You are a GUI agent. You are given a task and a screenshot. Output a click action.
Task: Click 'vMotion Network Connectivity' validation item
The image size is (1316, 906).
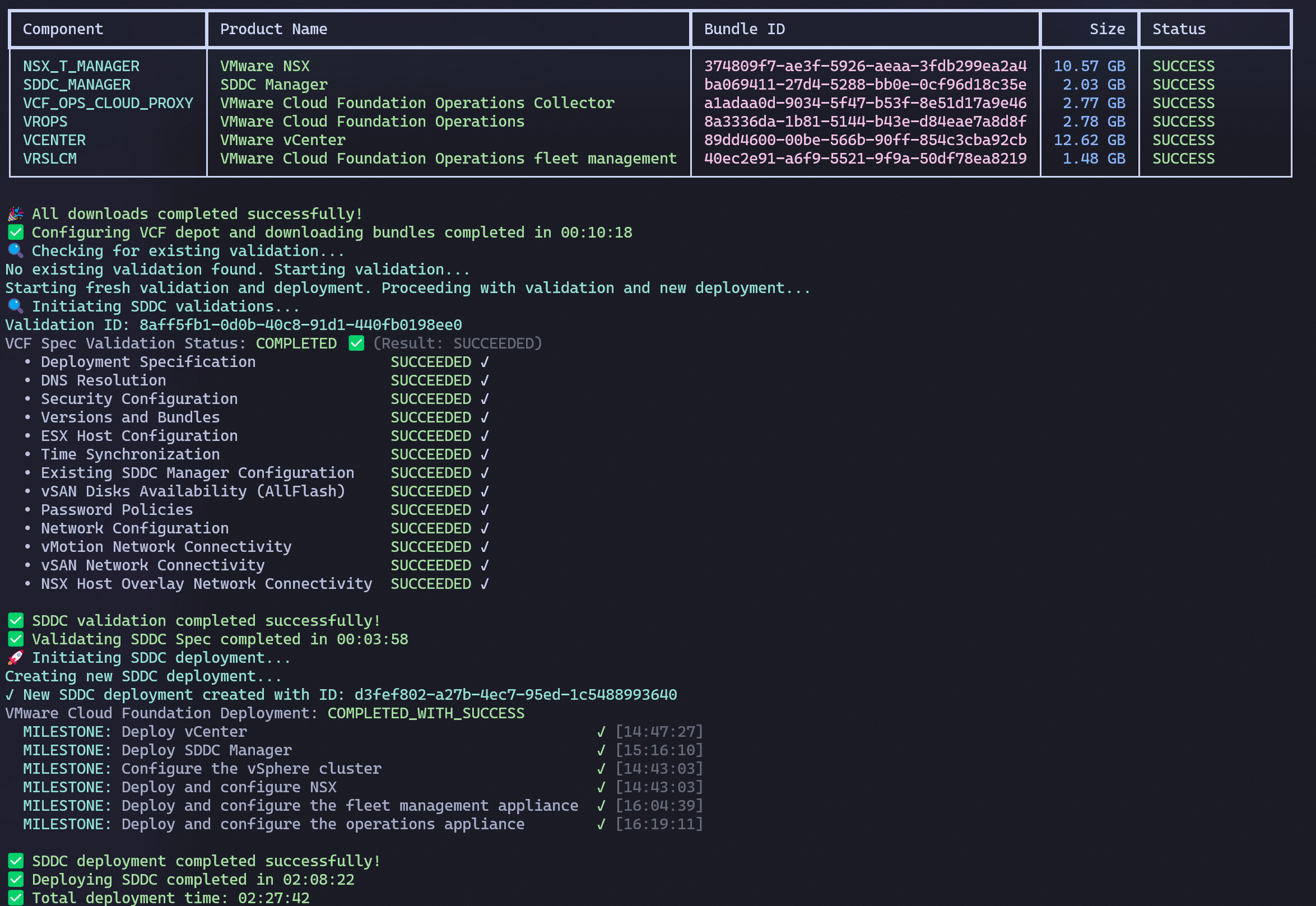click(x=166, y=547)
